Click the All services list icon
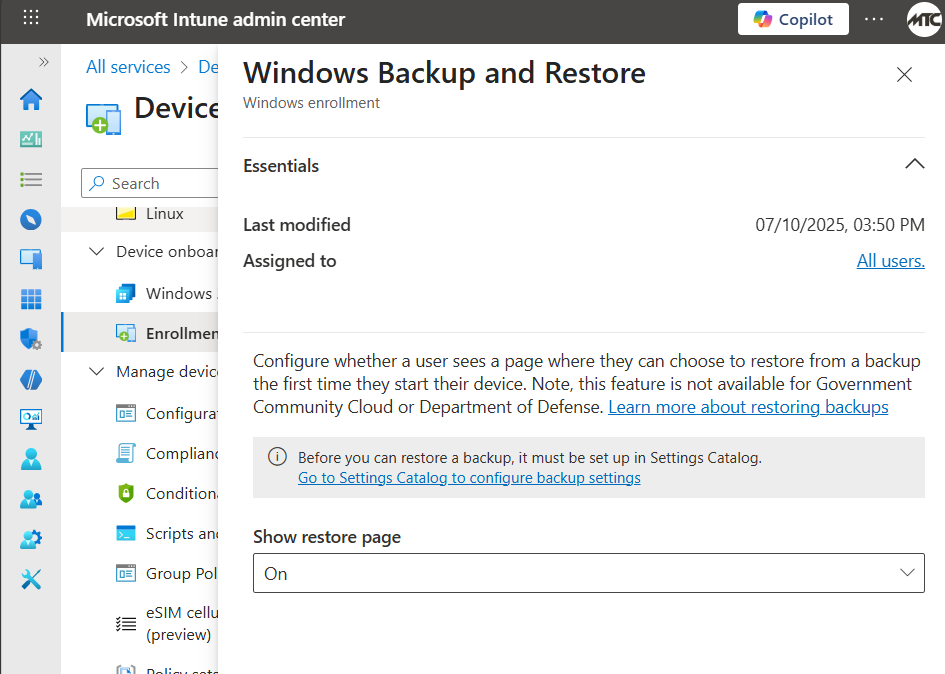The image size is (945, 674). pos(31,180)
